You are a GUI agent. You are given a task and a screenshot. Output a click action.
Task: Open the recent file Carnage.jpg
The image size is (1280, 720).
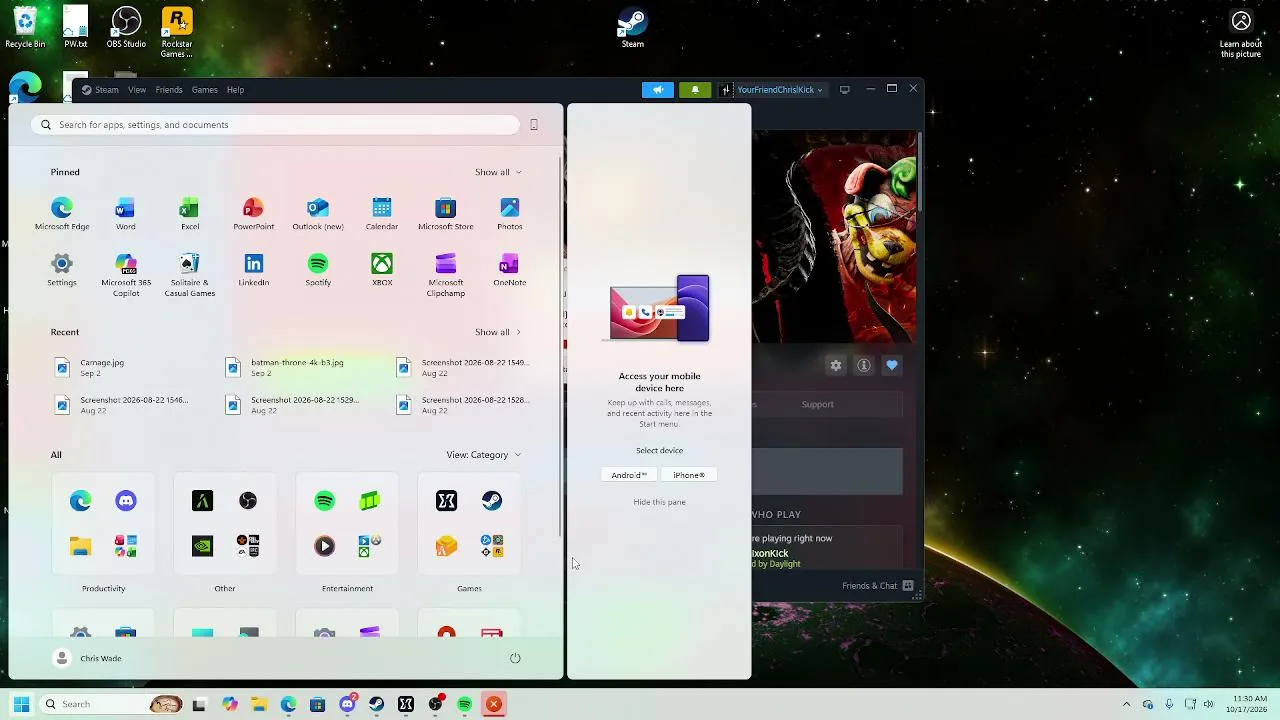[x=91, y=368]
